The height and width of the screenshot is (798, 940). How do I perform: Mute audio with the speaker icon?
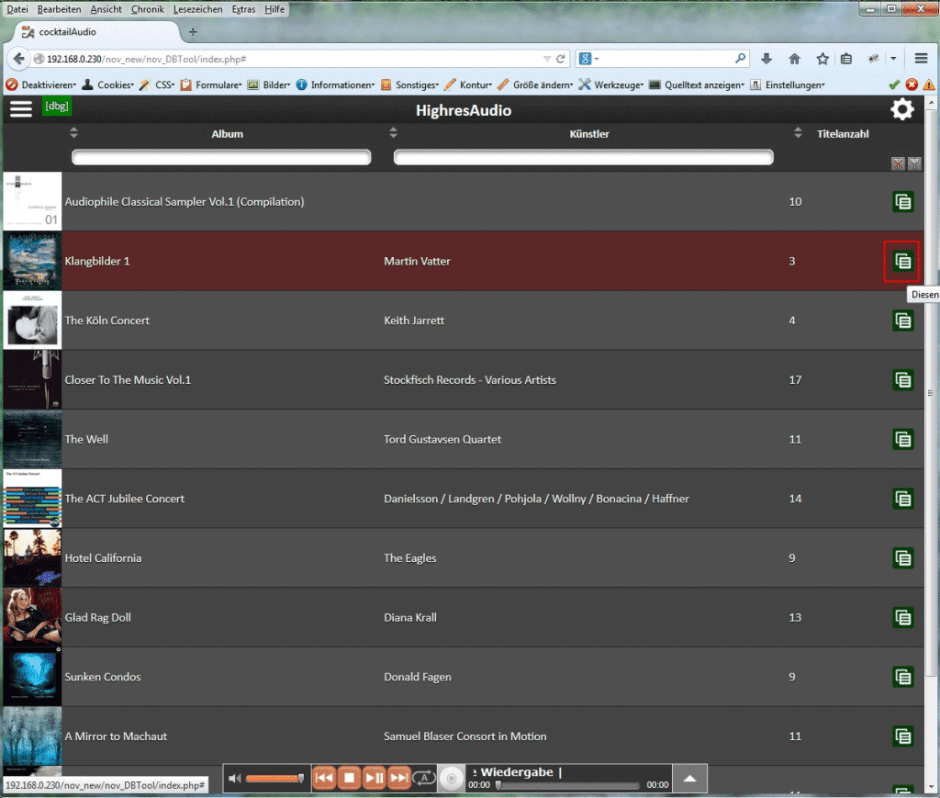(x=235, y=778)
